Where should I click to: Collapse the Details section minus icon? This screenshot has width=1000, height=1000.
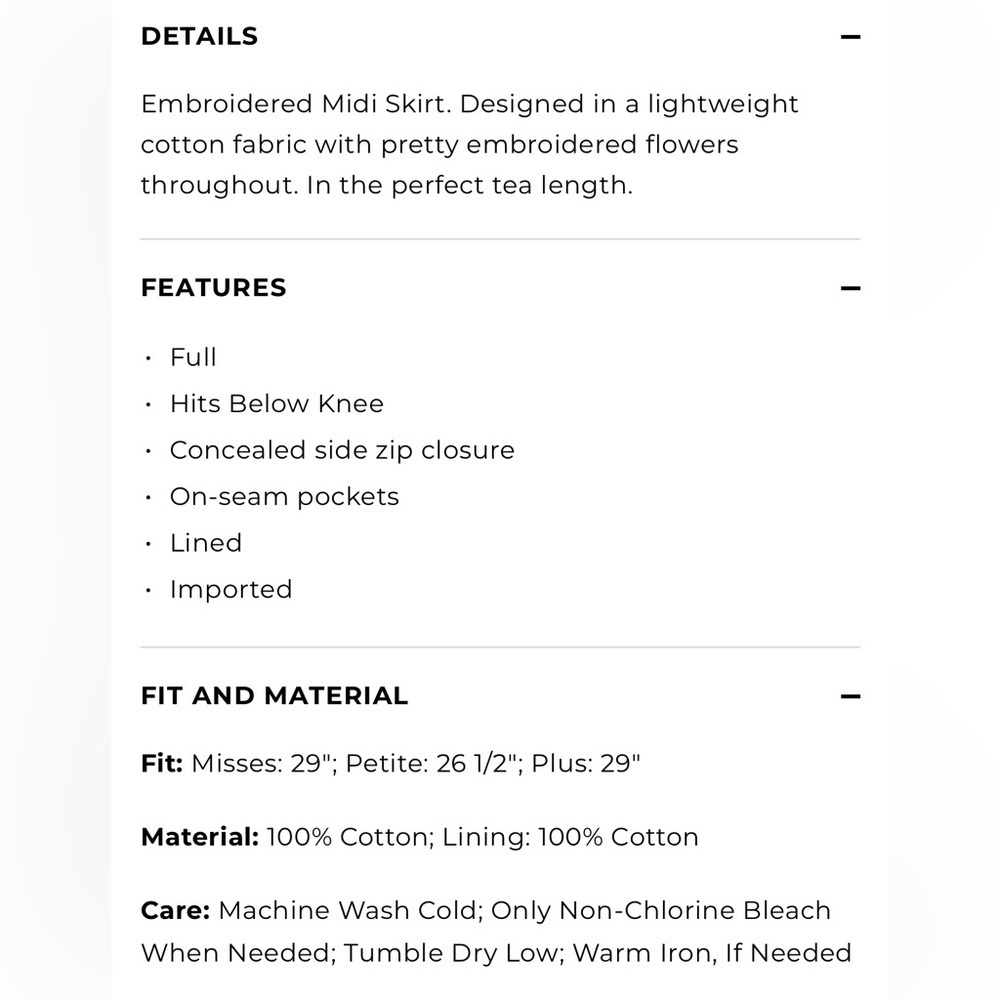click(x=850, y=37)
